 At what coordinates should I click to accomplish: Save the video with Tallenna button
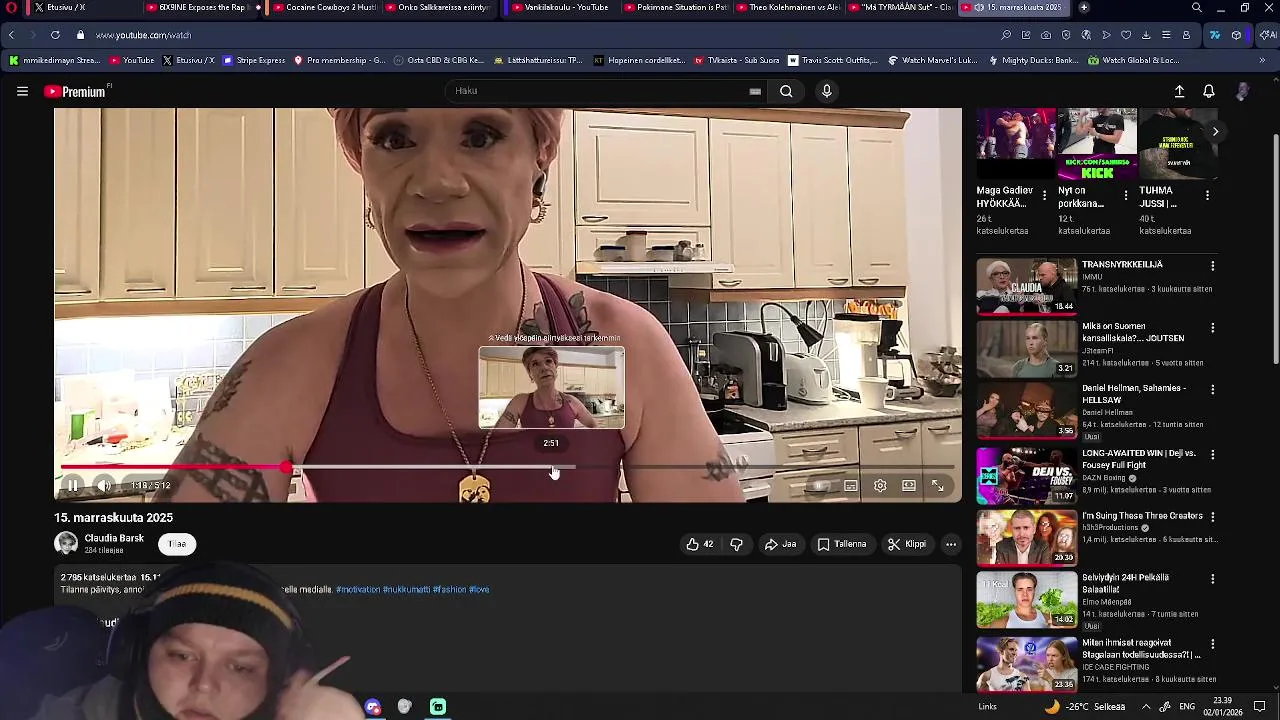[842, 544]
